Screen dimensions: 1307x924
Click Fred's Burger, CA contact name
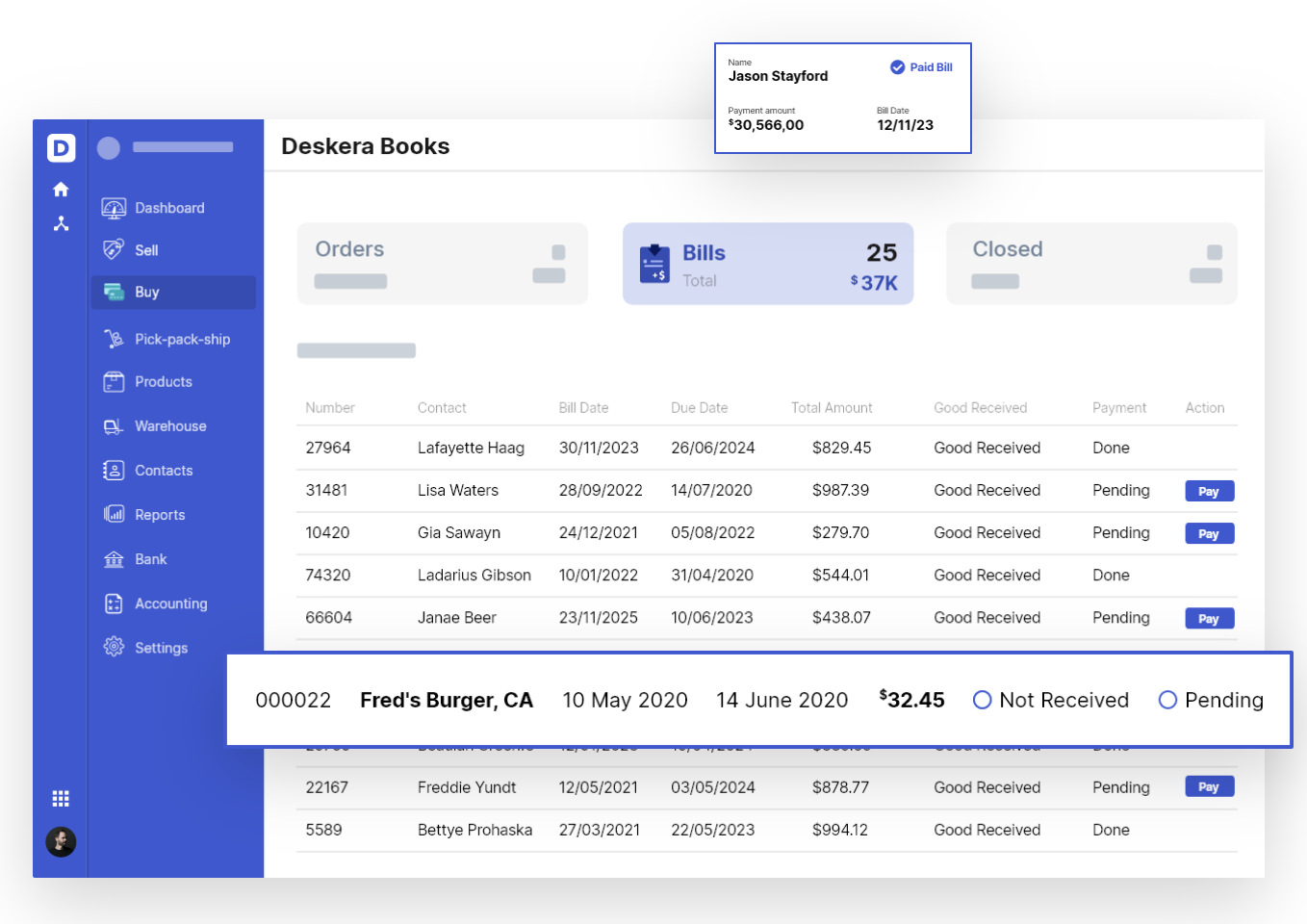click(447, 700)
